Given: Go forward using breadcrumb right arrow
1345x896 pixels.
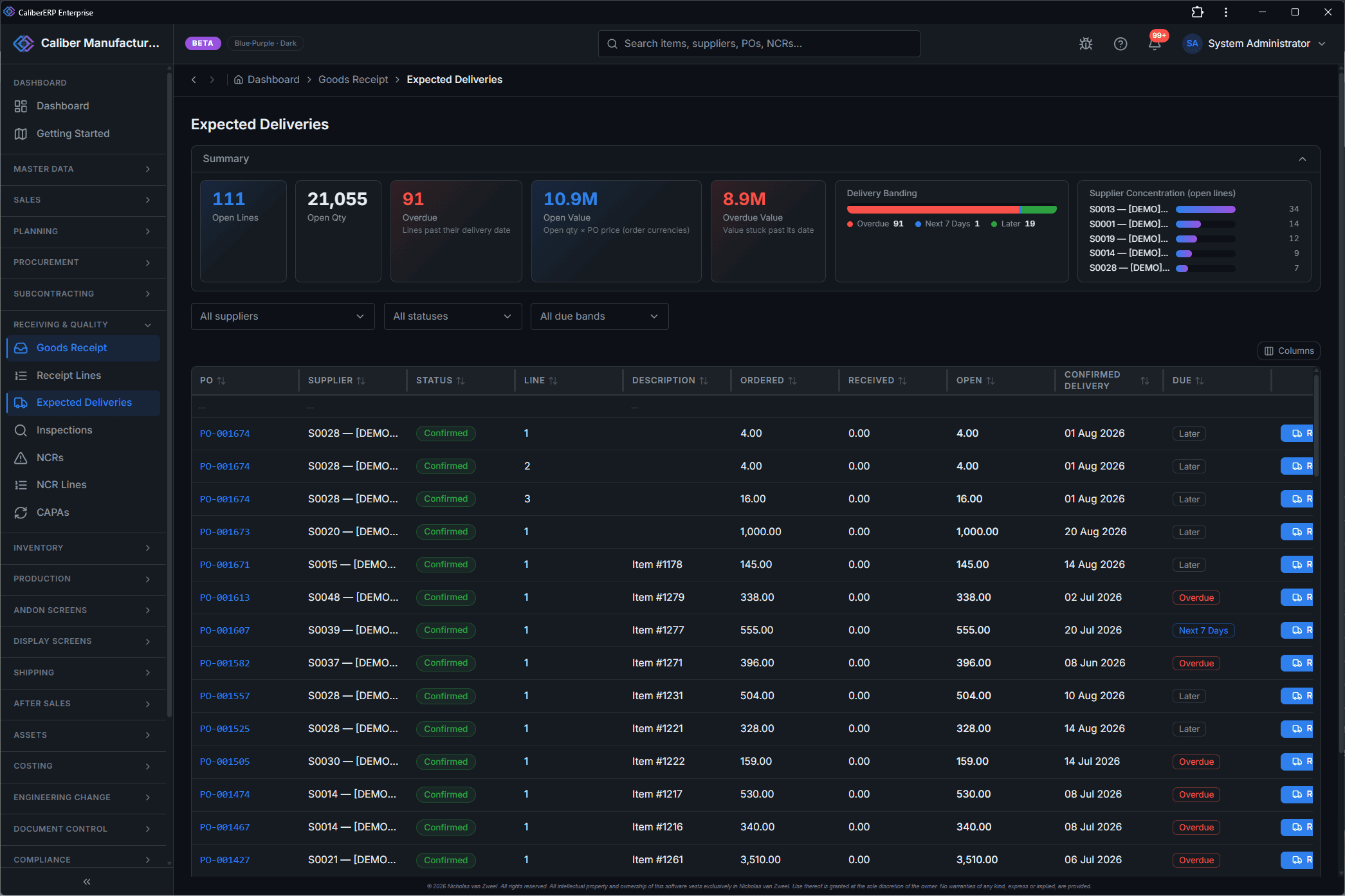Looking at the screenshot, I should [x=212, y=80].
